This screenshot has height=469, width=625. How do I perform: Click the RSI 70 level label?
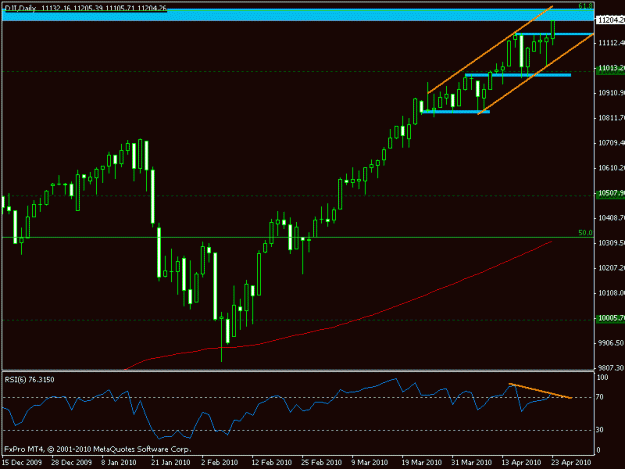[x=599, y=397]
